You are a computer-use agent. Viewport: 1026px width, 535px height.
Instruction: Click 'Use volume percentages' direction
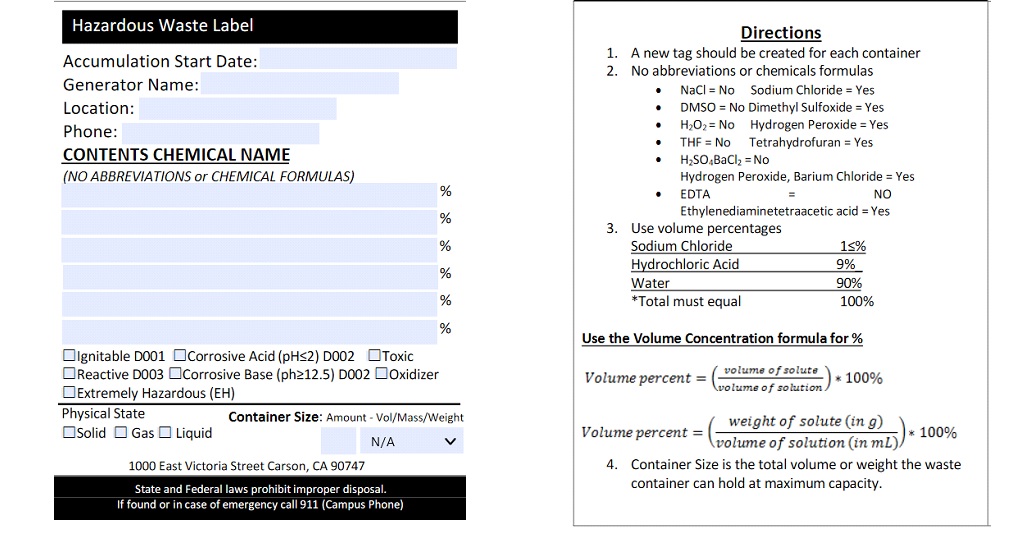click(706, 228)
